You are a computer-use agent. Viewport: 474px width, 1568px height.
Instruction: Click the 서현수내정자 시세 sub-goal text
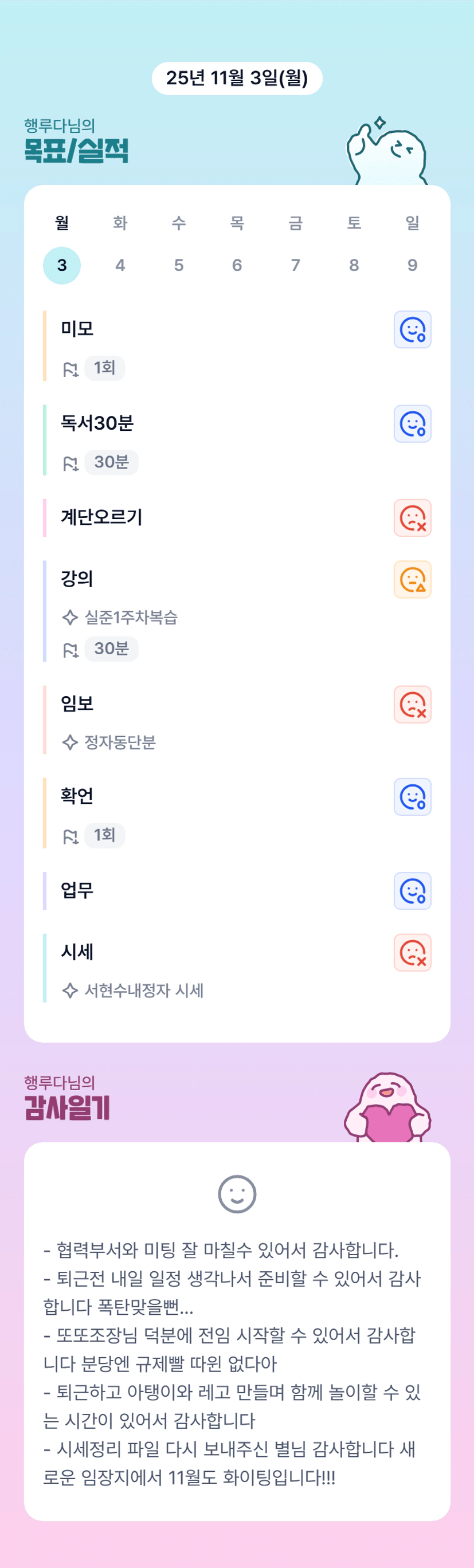[144, 991]
